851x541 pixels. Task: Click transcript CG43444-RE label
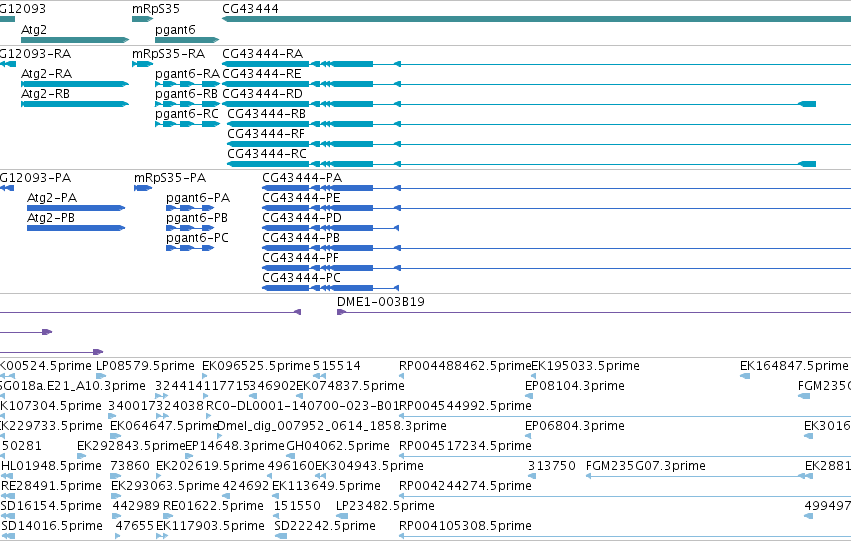(x=262, y=74)
